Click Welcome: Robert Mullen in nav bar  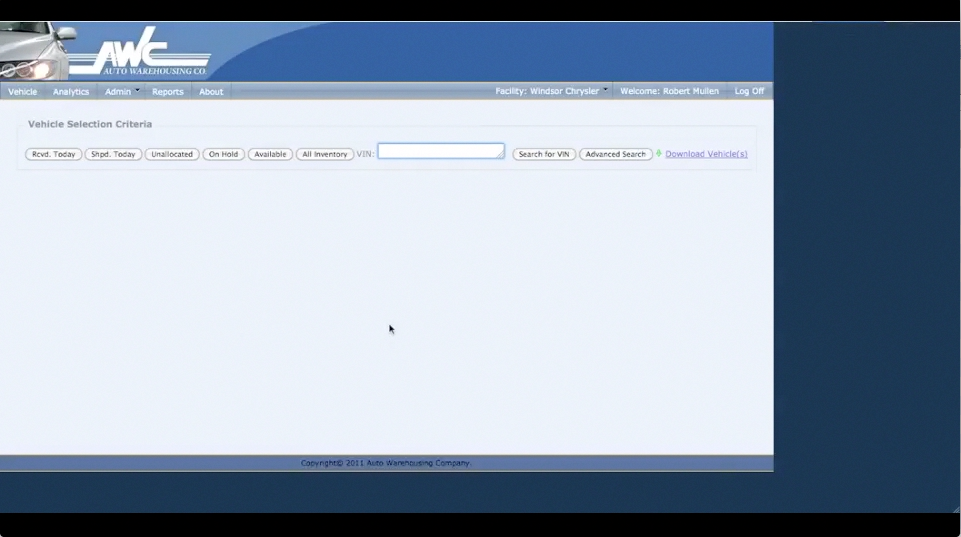(669, 91)
